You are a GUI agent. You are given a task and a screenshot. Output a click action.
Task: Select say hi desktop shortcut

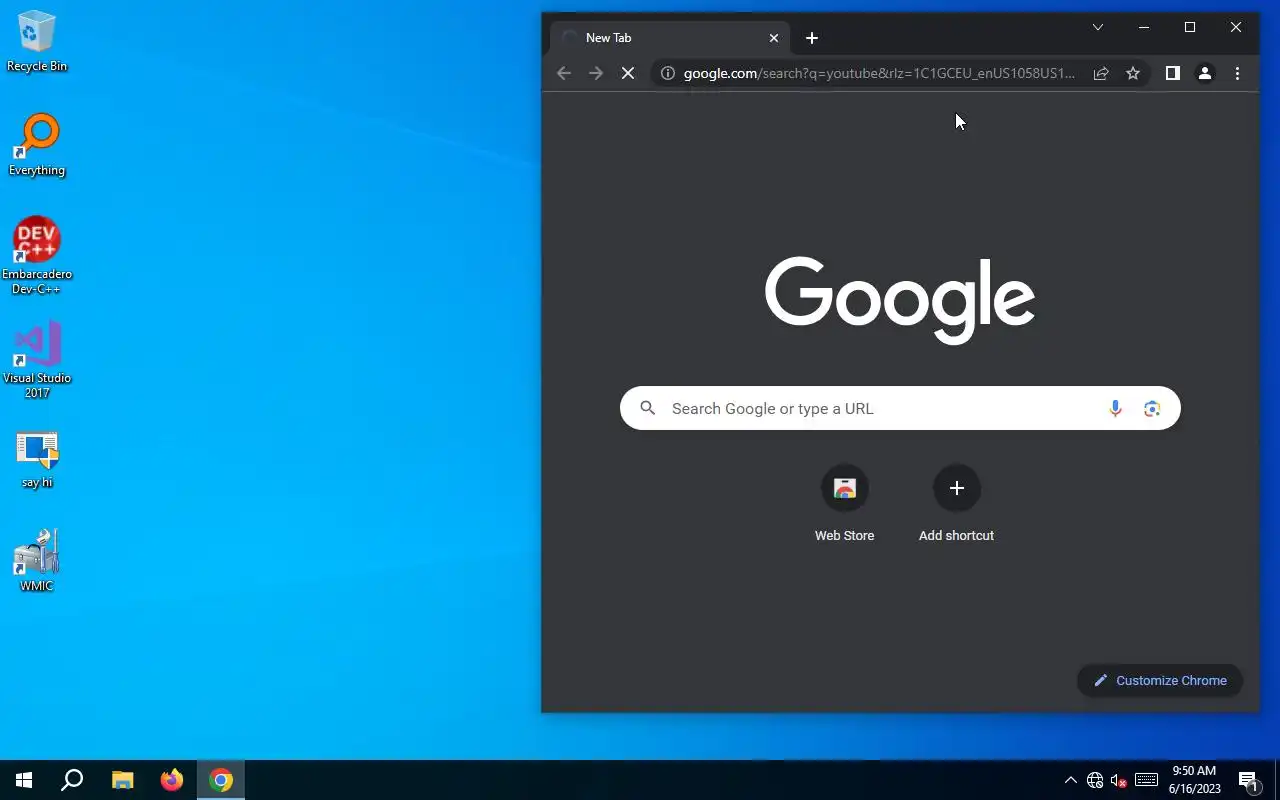point(37,460)
